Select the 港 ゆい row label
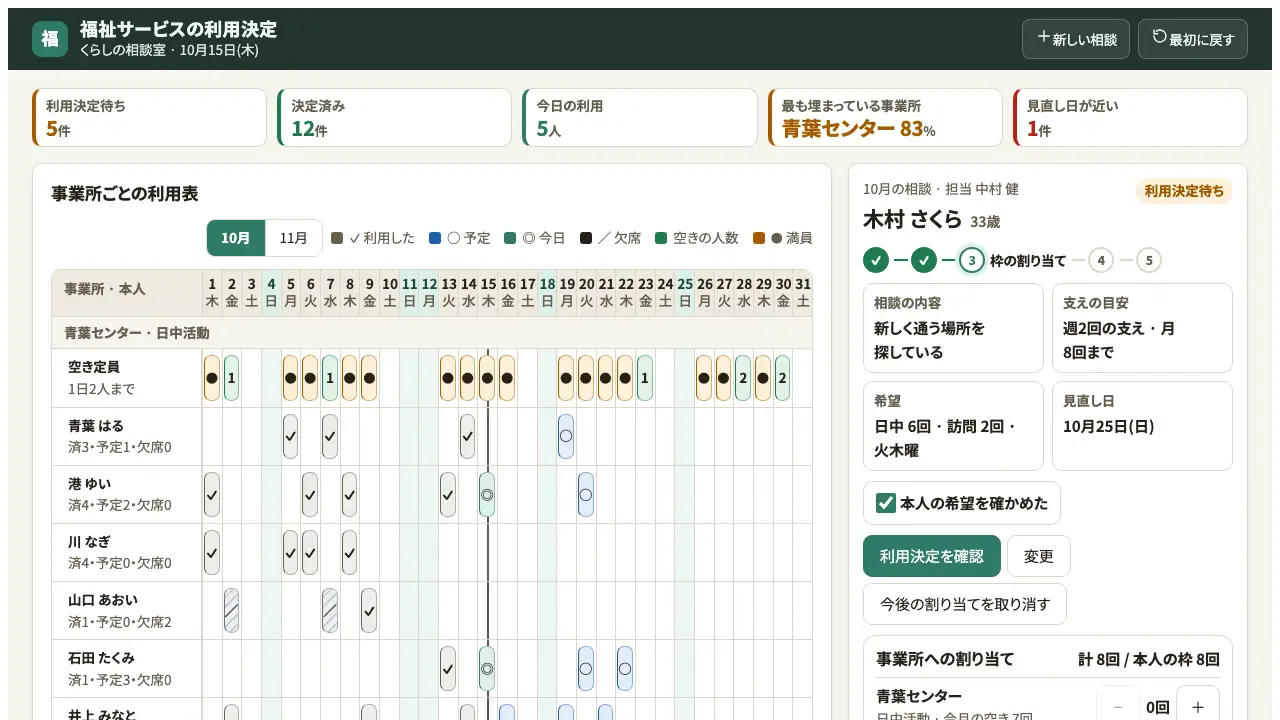Screen dimensions: 1280x720 [127, 494]
